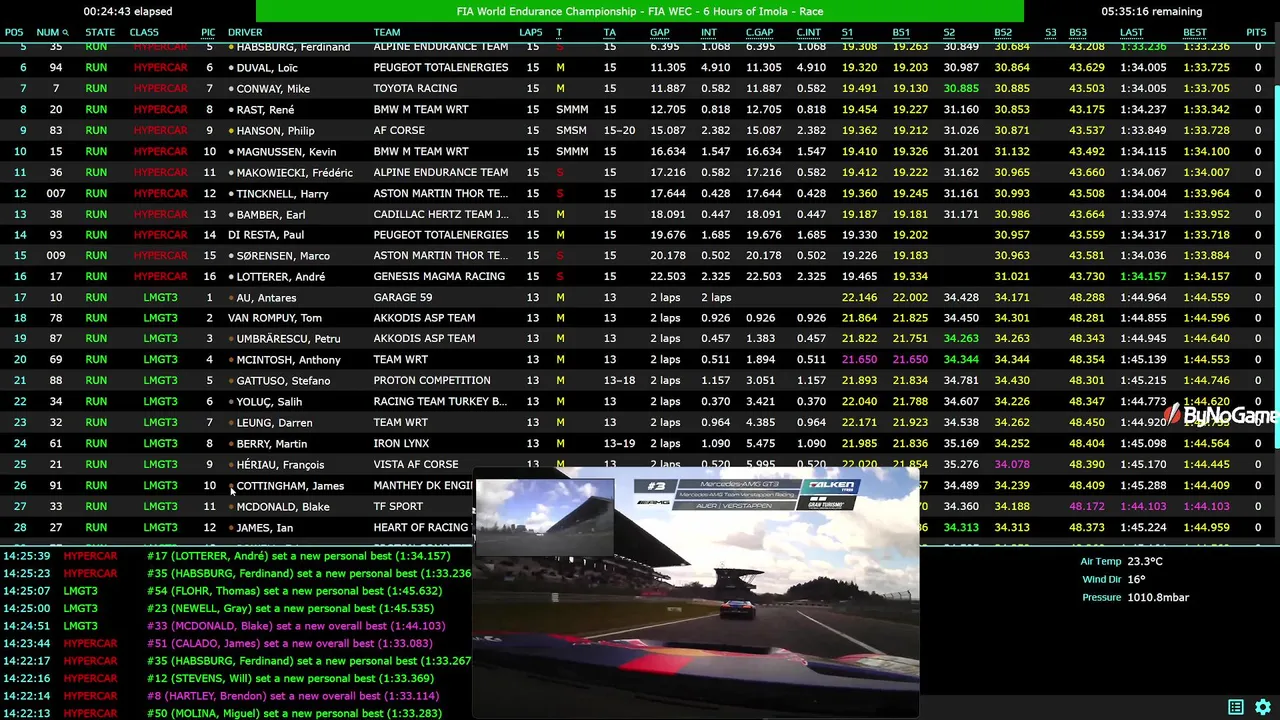Click the BS2 column header
Image resolution: width=1280 pixels, height=720 pixels.
click(1003, 32)
